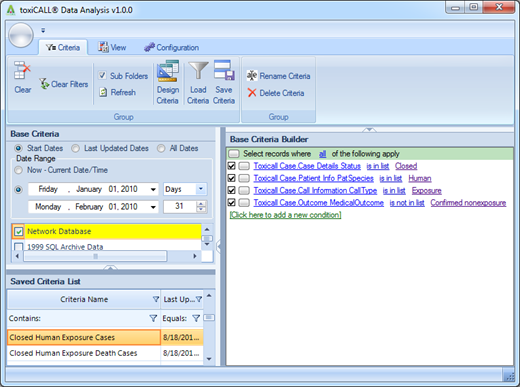
Task: Click the Human value link
Action: coord(420,178)
